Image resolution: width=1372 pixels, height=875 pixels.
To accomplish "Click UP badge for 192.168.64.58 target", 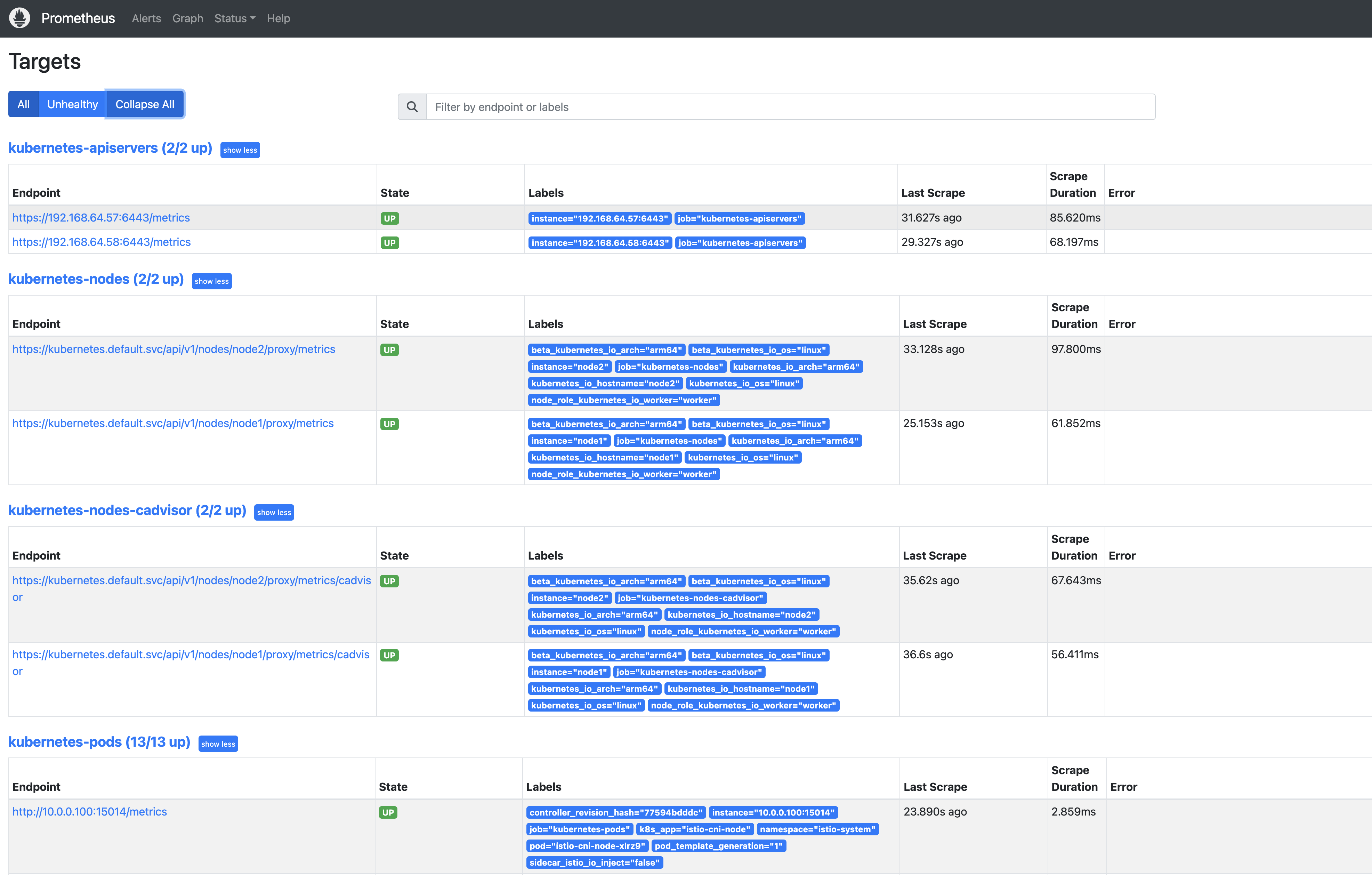I will [x=390, y=243].
